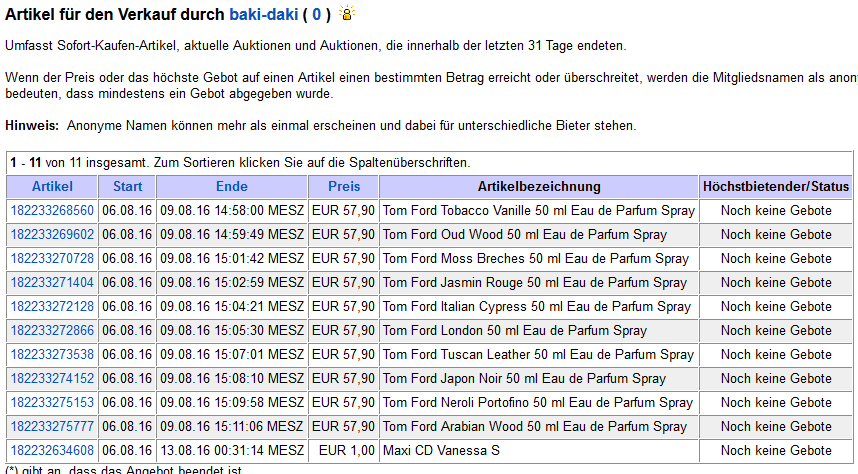Select the Tom Ford Japon Noir description
This screenshot has height=474, width=858.
tap(524, 379)
